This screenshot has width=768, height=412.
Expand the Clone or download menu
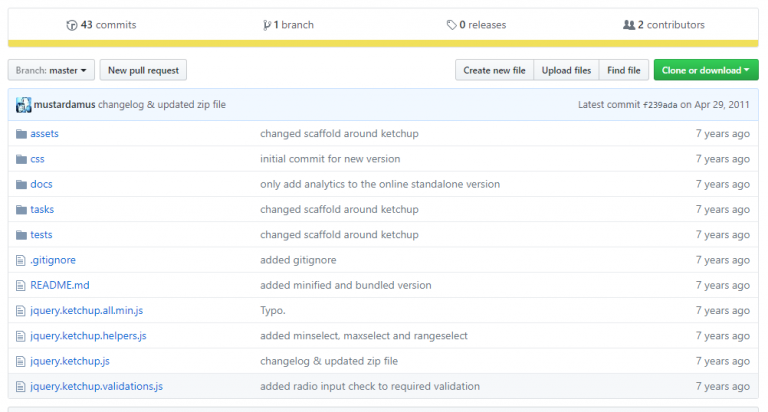coord(706,70)
